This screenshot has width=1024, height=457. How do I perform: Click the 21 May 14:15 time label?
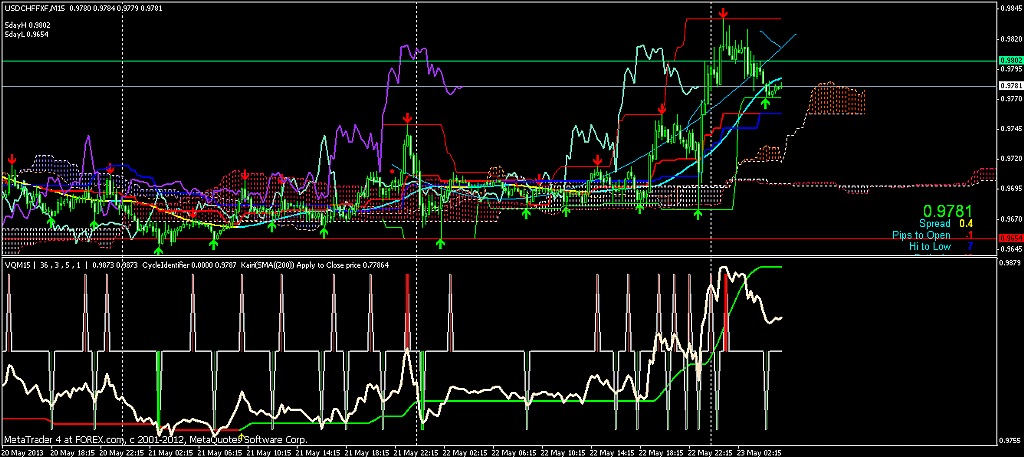[x=318, y=452]
